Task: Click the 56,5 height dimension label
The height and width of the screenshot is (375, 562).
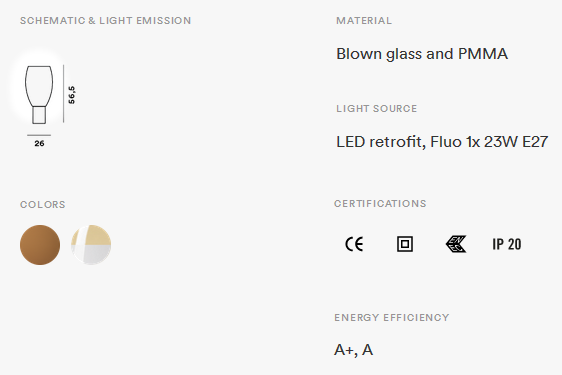Action: pyautogui.click(x=72, y=95)
